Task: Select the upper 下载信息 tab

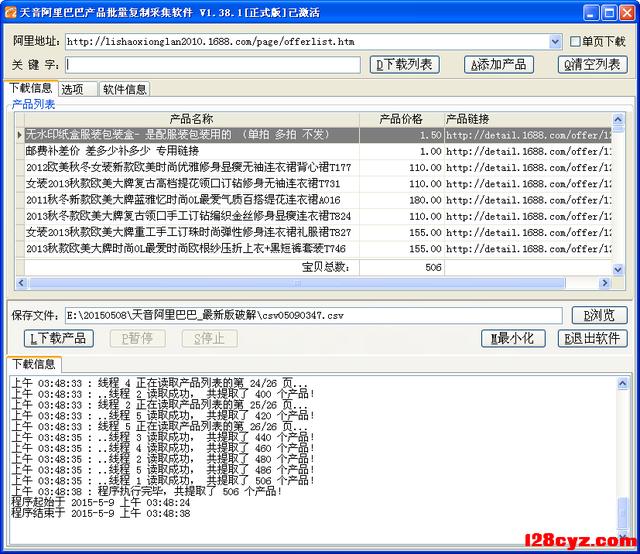Action: click(x=31, y=88)
